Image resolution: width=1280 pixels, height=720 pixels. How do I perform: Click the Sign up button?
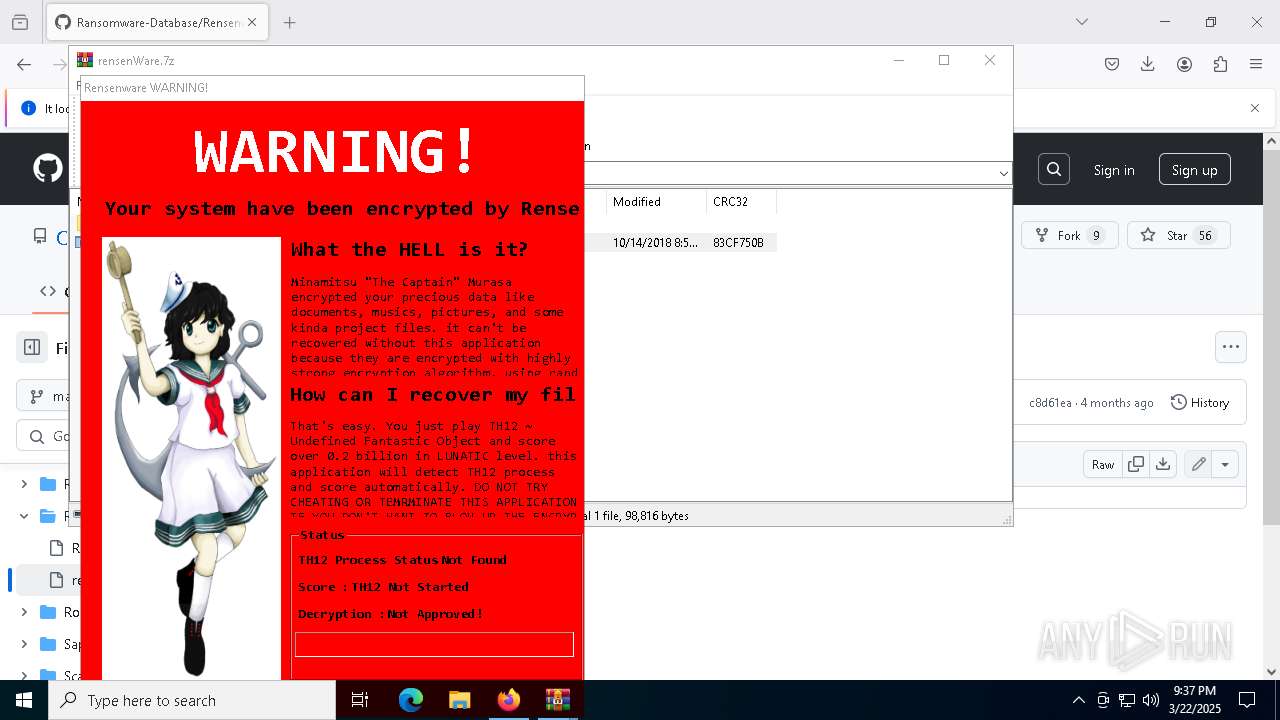[x=1194, y=170]
